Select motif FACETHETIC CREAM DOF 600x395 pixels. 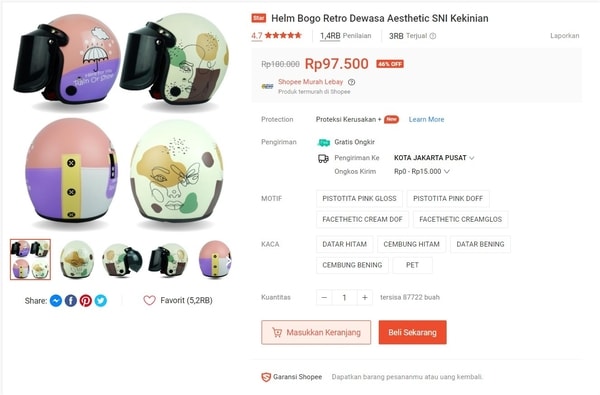coord(362,219)
